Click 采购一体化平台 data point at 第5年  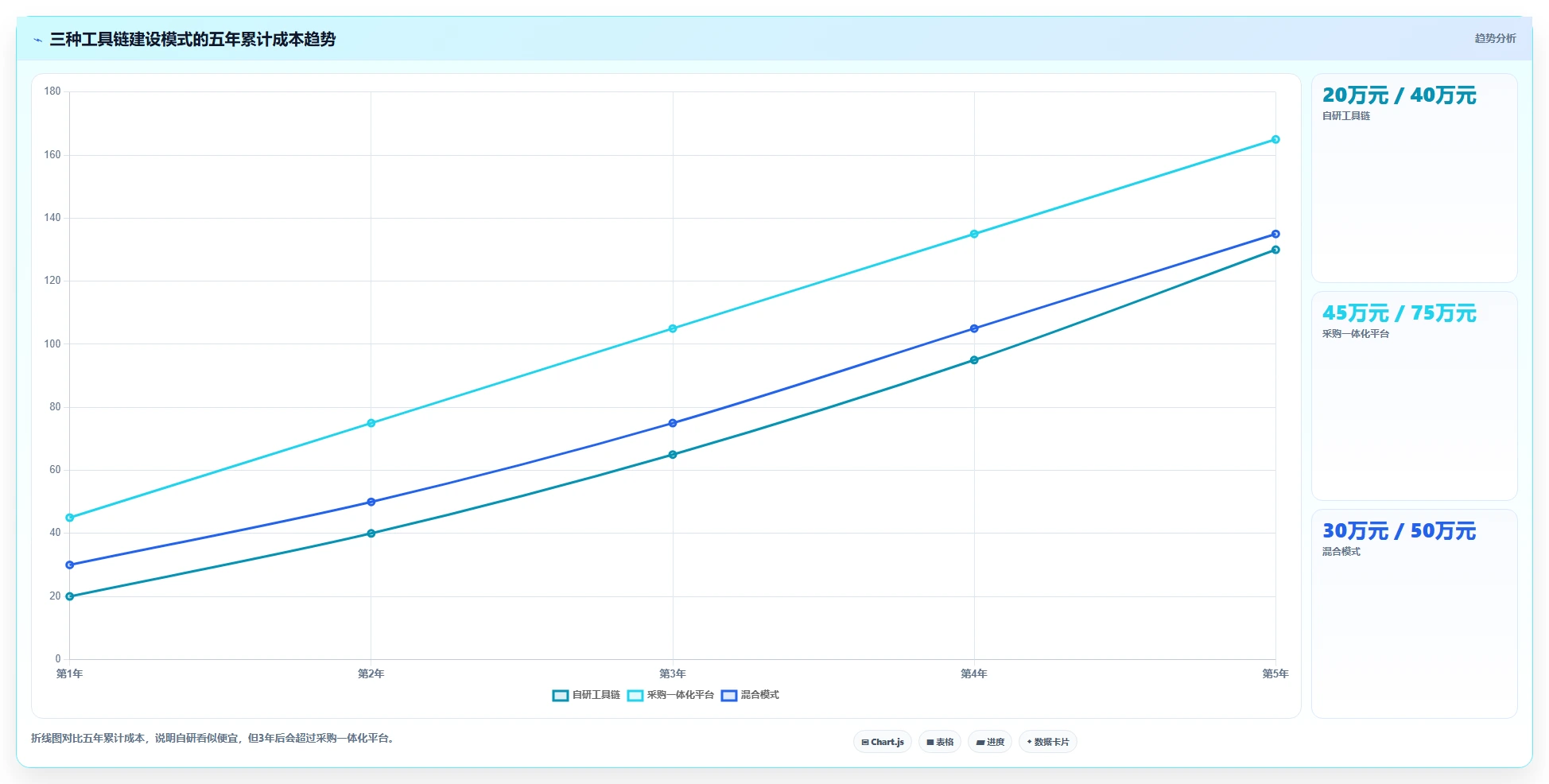click(1275, 139)
